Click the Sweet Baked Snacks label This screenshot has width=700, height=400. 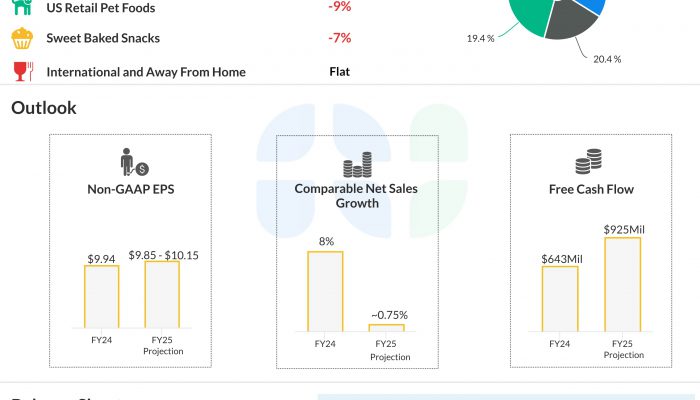point(103,39)
